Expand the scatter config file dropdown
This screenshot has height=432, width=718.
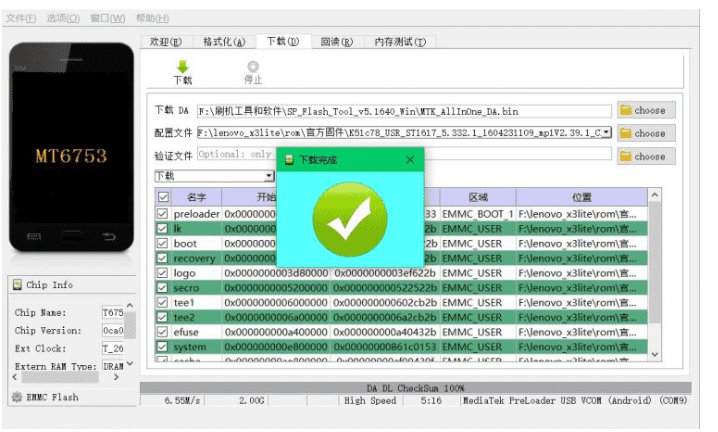(606, 133)
